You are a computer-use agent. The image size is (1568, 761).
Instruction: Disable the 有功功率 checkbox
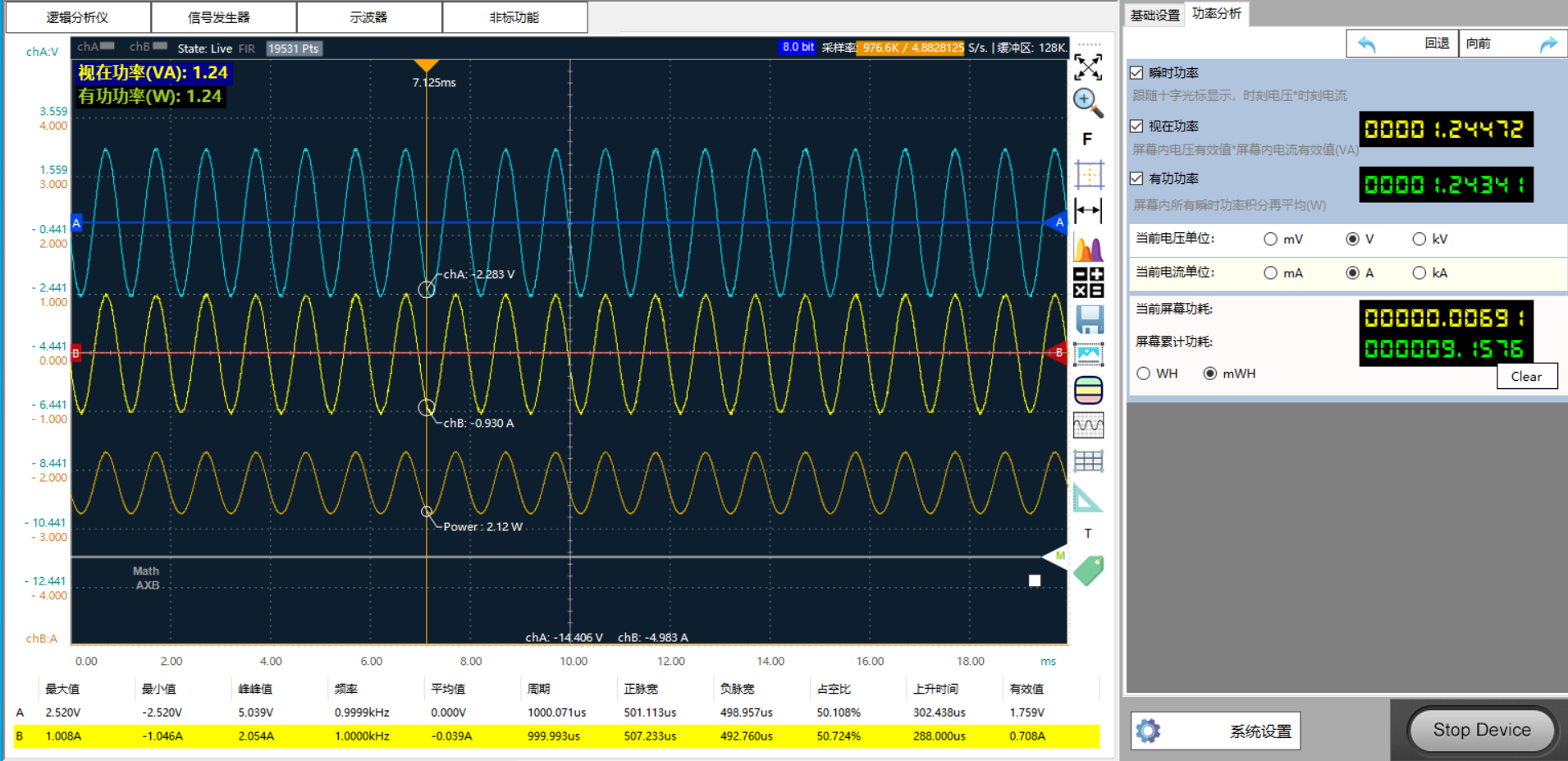[1136, 179]
